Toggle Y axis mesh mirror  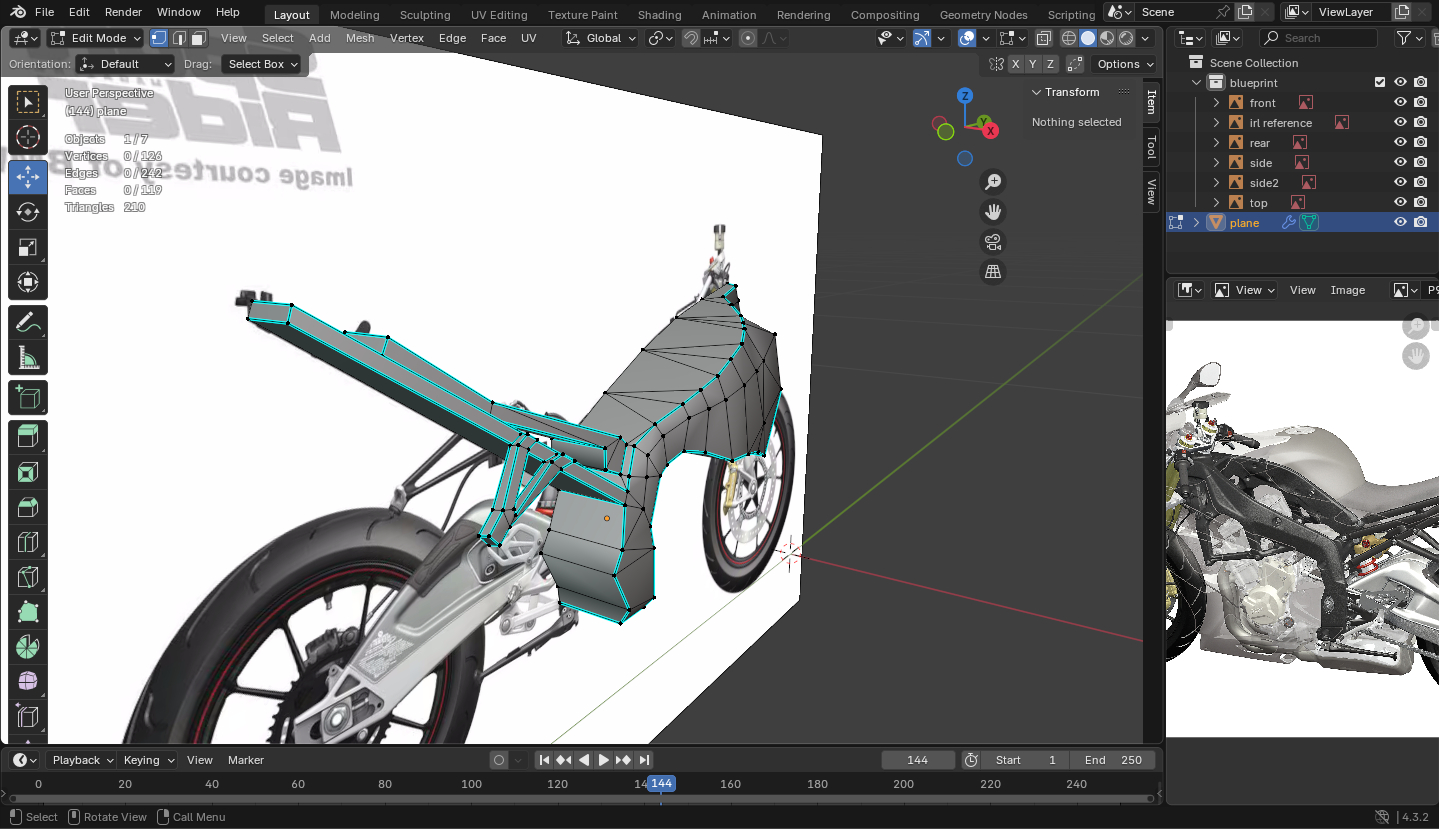pyautogui.click(x=1033, y=64)
